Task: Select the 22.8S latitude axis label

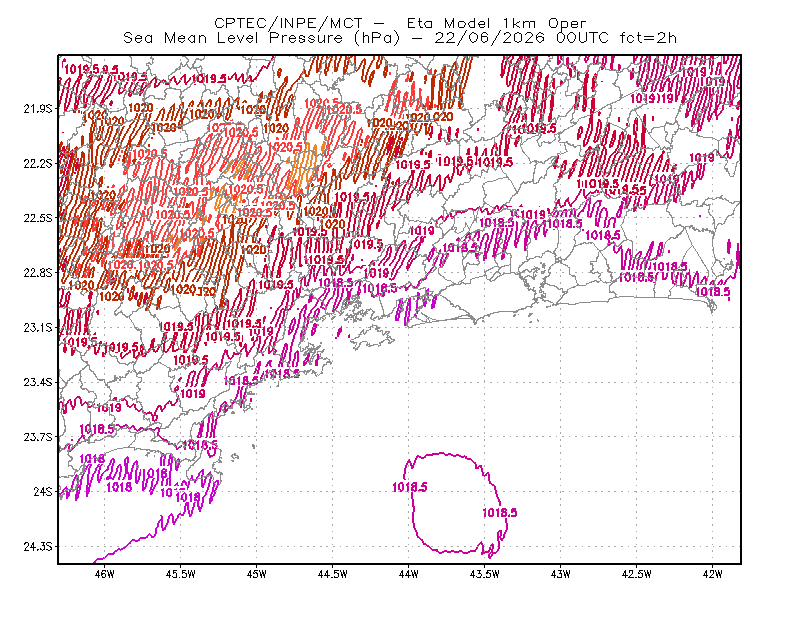Action: (38, 273)
